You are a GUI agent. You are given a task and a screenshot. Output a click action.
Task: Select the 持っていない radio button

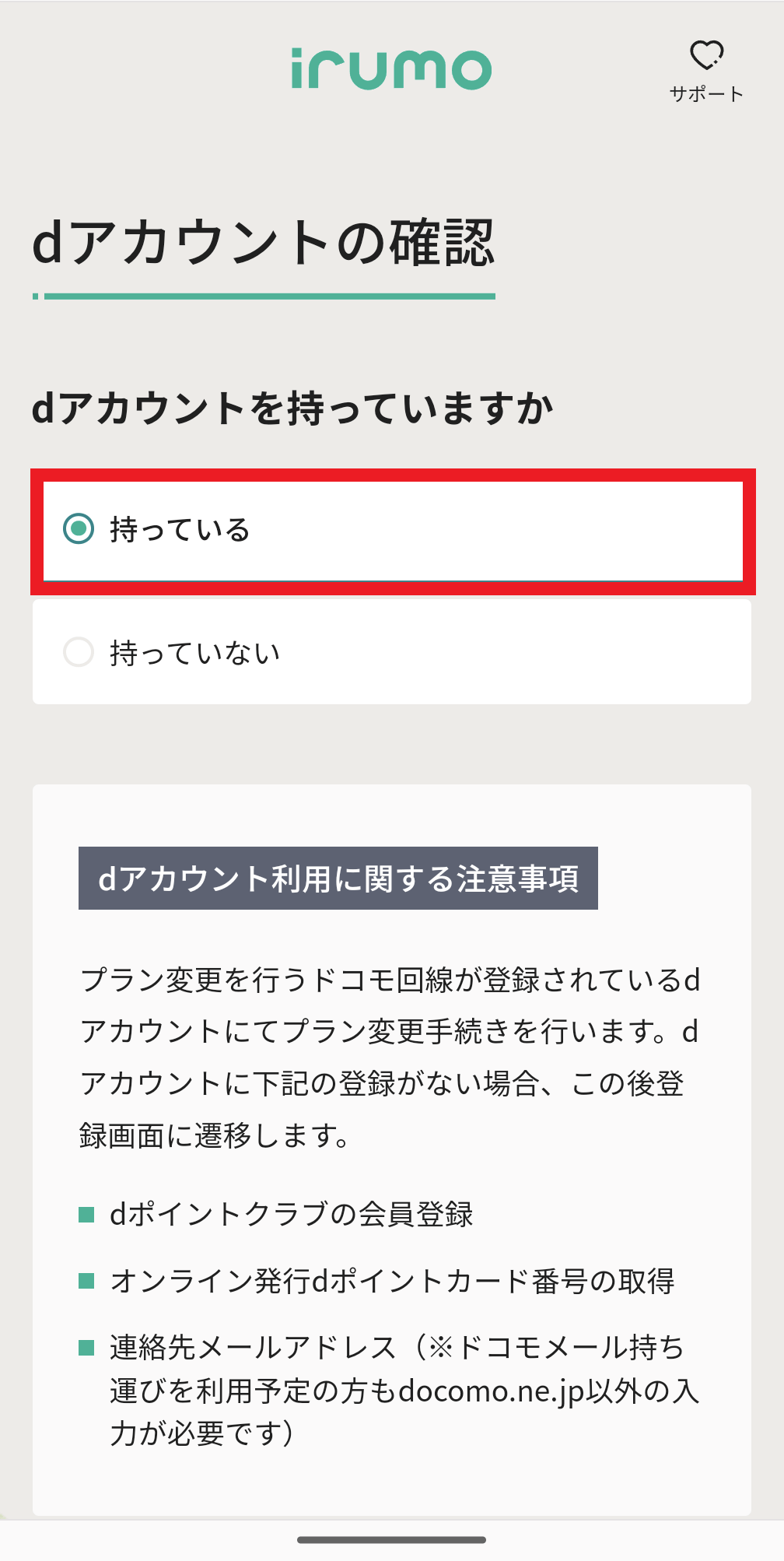[x=78, y=651]
